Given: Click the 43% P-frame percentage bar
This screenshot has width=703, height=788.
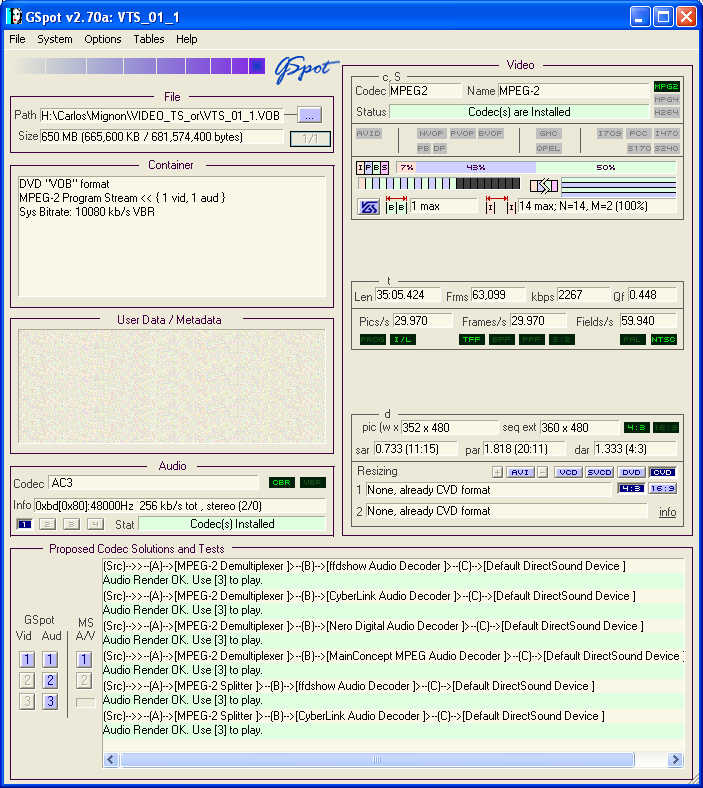Looking at the screenshot, I should (x=475, y=167).
